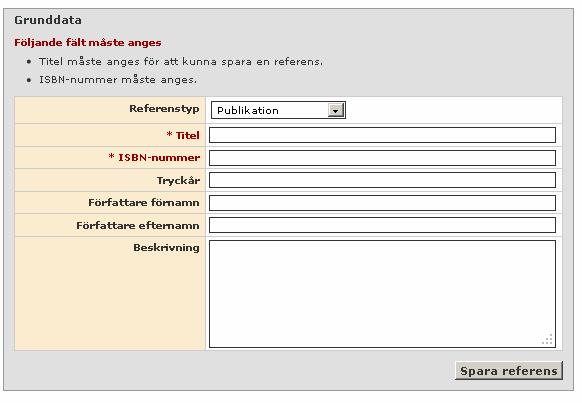This screenshot has height=403, width=582.
Task: Click the Författare efternamn input field
Action: (x=382, y=225)
